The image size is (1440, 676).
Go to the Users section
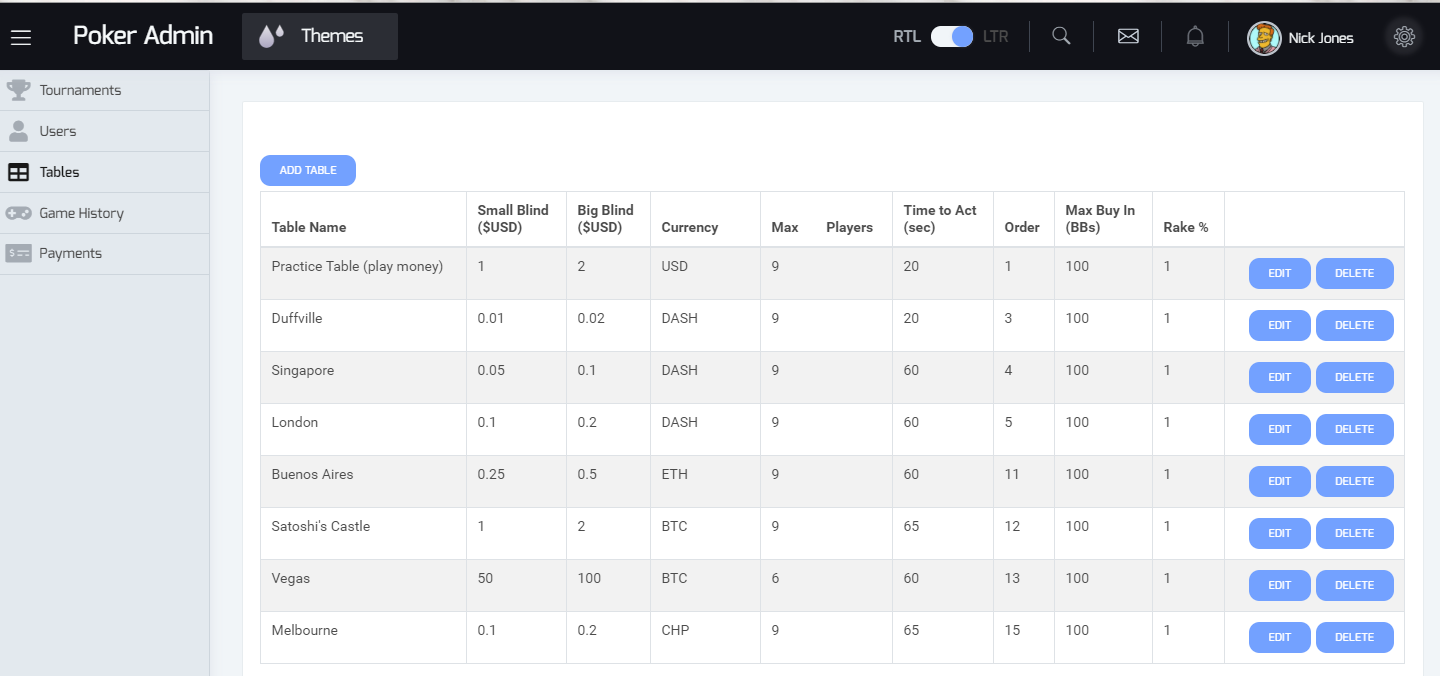(58, 131)
